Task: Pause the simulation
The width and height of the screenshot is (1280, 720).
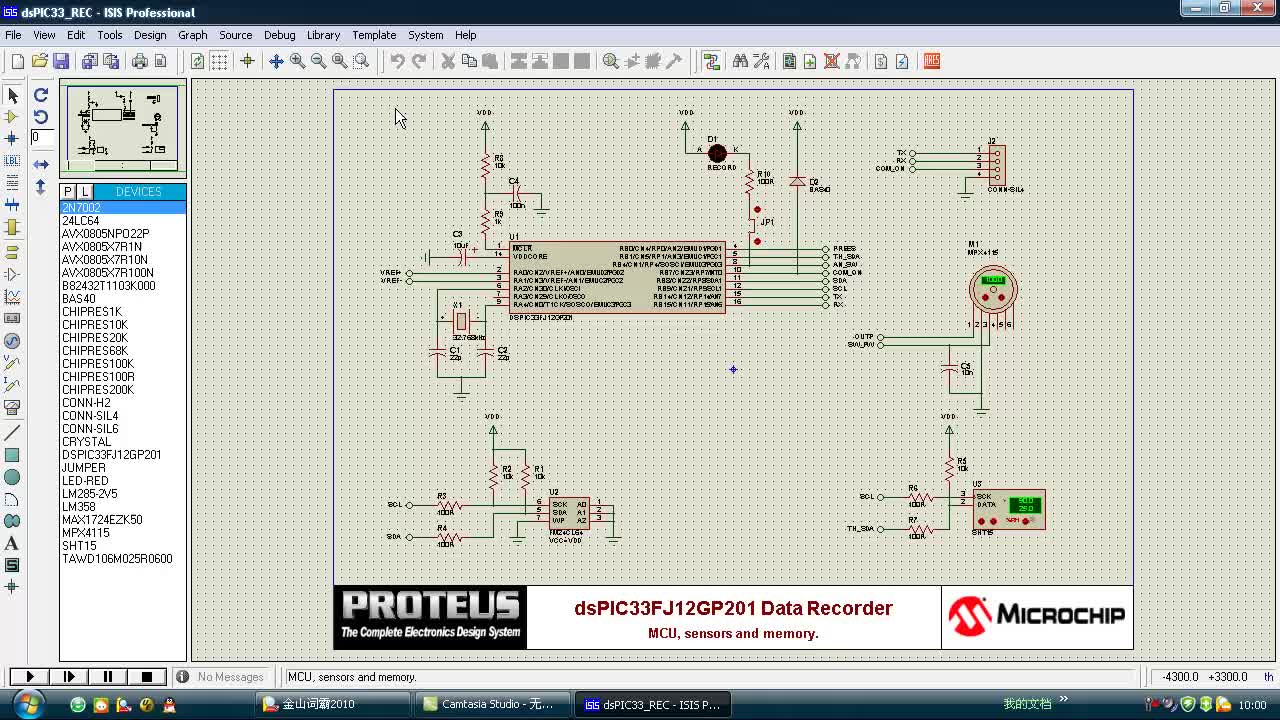Action: [x=108, y=677]
